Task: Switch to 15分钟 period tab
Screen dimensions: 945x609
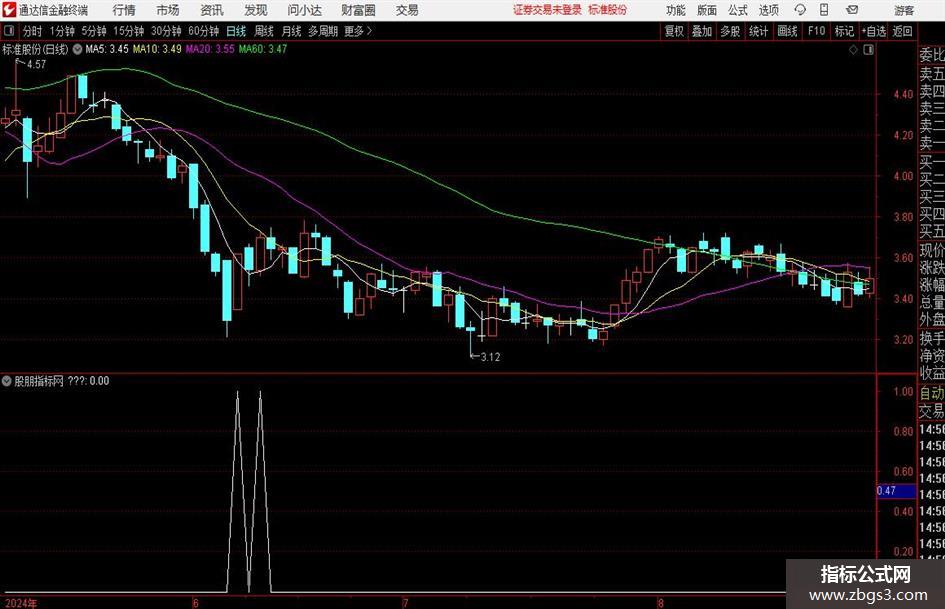Action: pyautogui.click(x=129, y=31)
